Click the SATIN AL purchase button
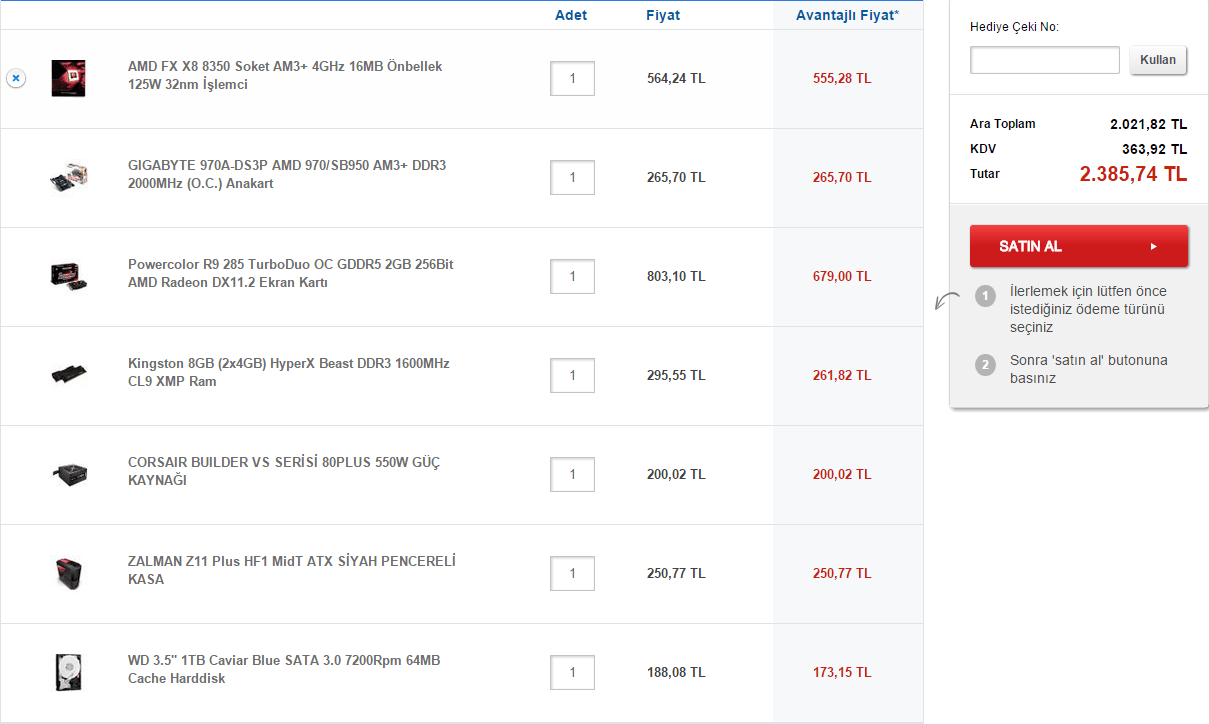1209x724 pixels. [x=1078, y=246]
